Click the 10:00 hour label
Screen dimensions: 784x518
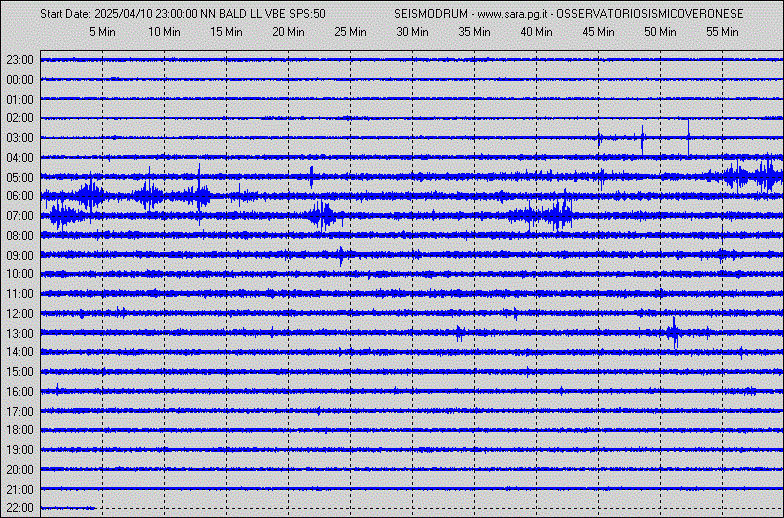coord(20,274)
